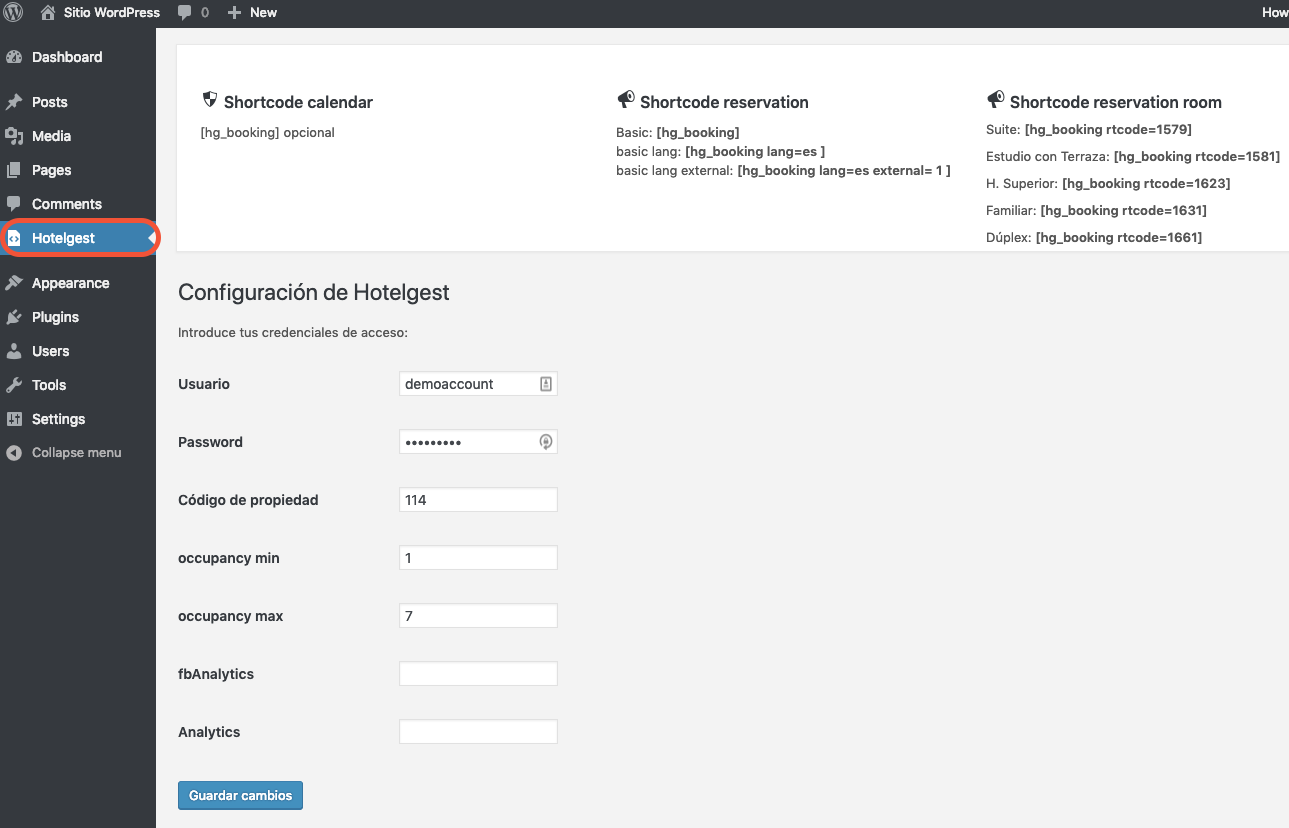Collapse the sidebar menu

[78, 453]
